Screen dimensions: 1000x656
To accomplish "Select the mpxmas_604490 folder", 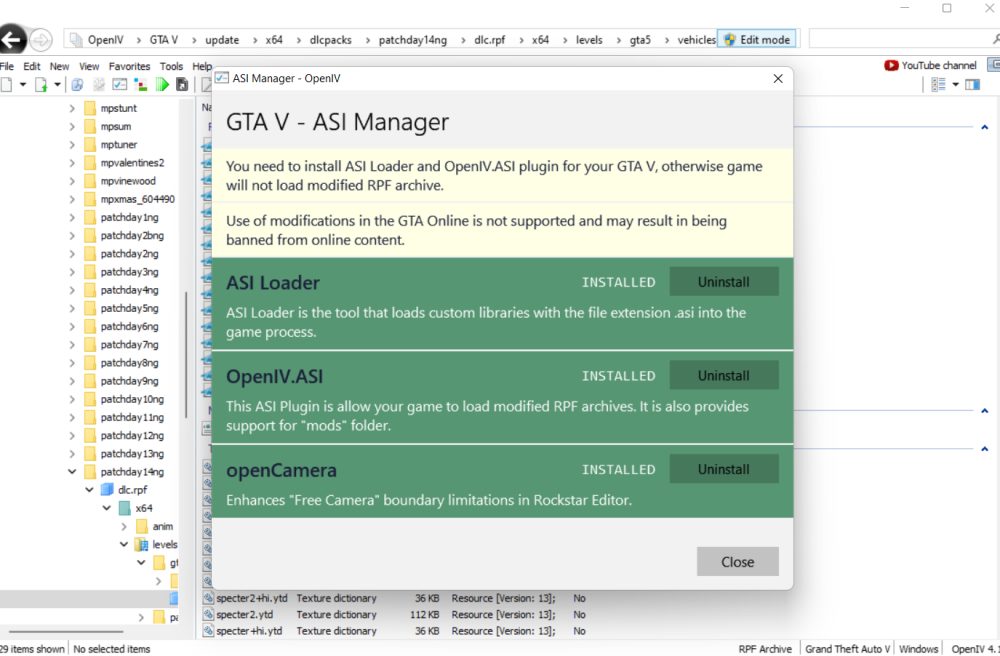I will (137, 199).
